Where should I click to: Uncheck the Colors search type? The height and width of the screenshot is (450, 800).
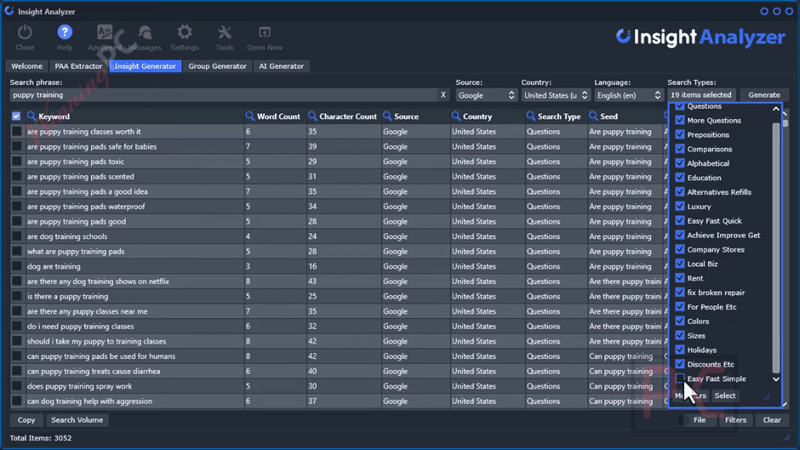click(680, 321)
